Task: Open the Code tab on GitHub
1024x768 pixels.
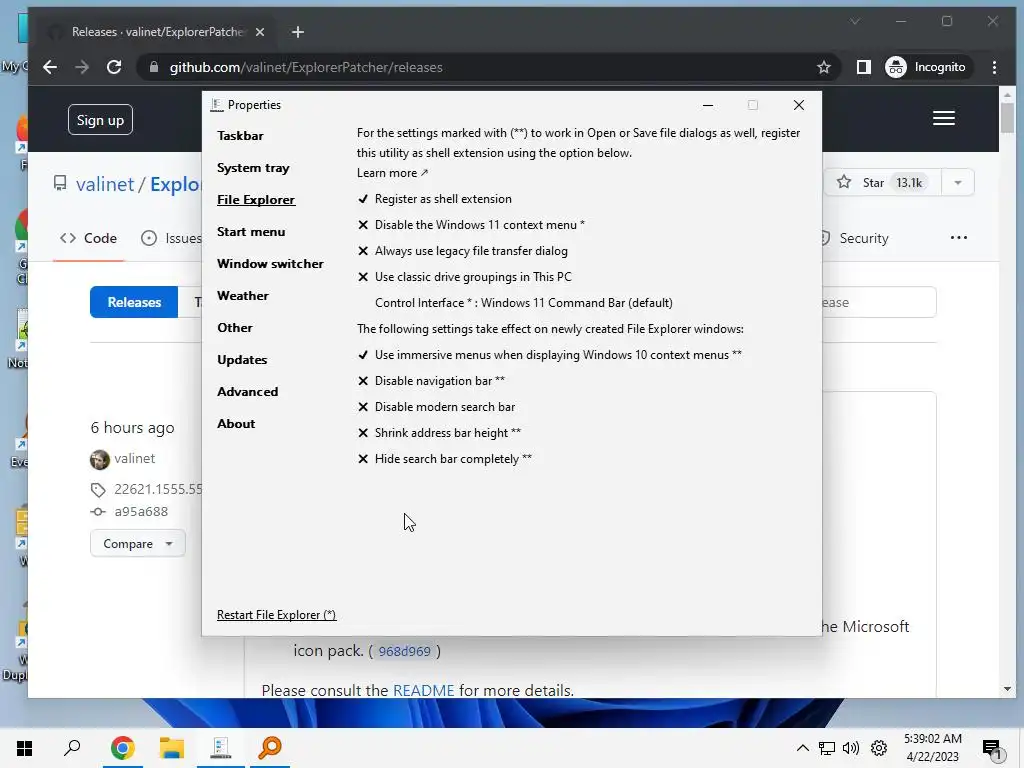Action: click(88, 238)
